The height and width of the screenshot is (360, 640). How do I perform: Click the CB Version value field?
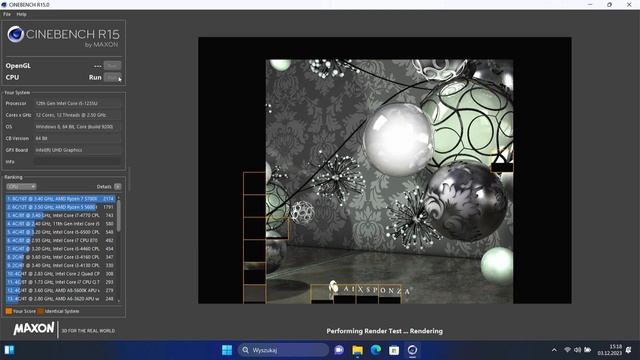point(78,138)
